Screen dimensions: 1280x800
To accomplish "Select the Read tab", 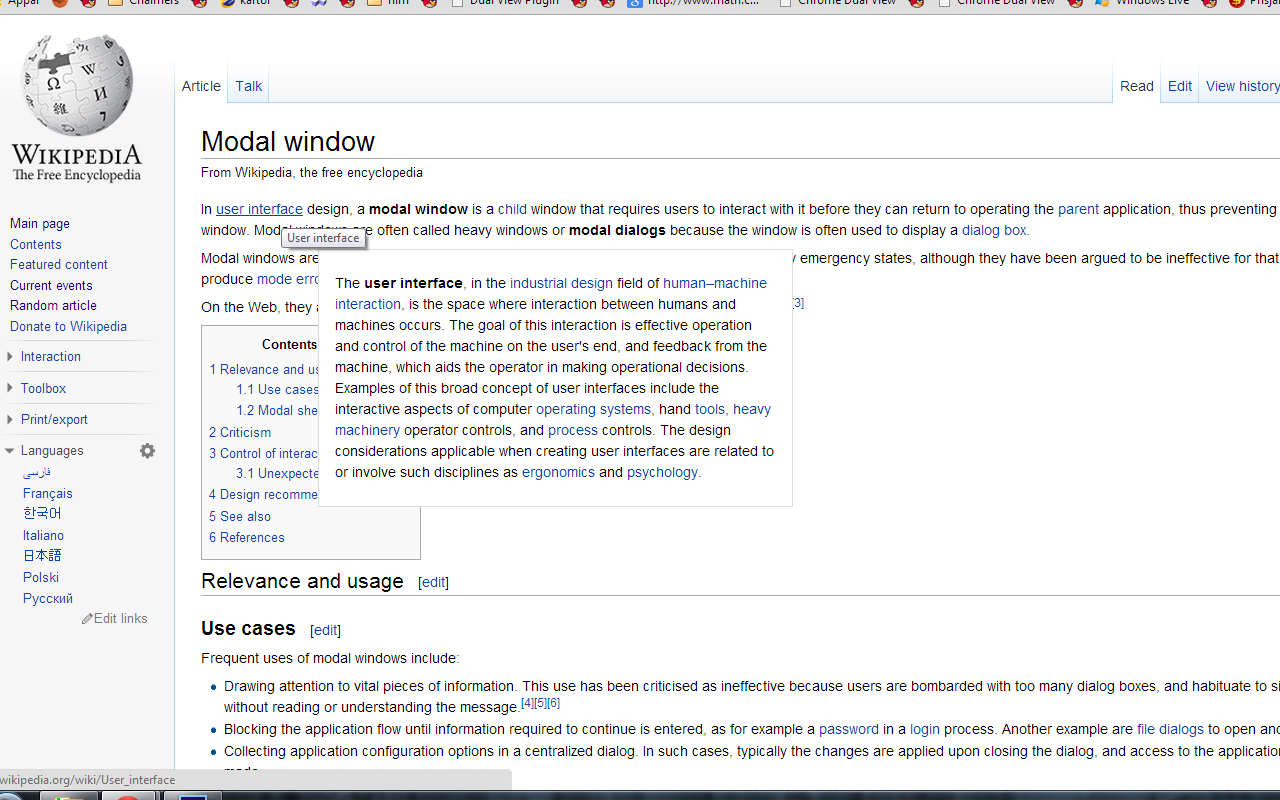I will pyautogui.click(x=1137, y=86).
